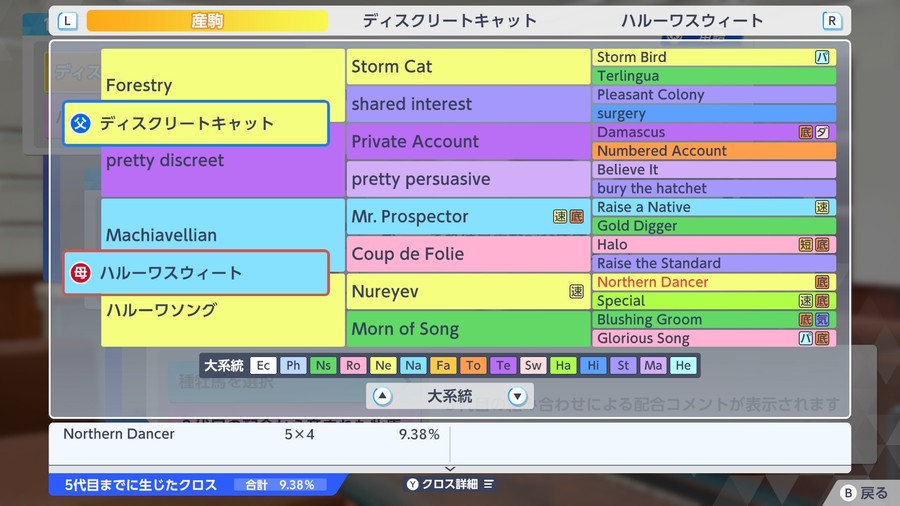900x506 pixels.
Task: Click the L shoulder button icon
Action: tap(67, 21)
